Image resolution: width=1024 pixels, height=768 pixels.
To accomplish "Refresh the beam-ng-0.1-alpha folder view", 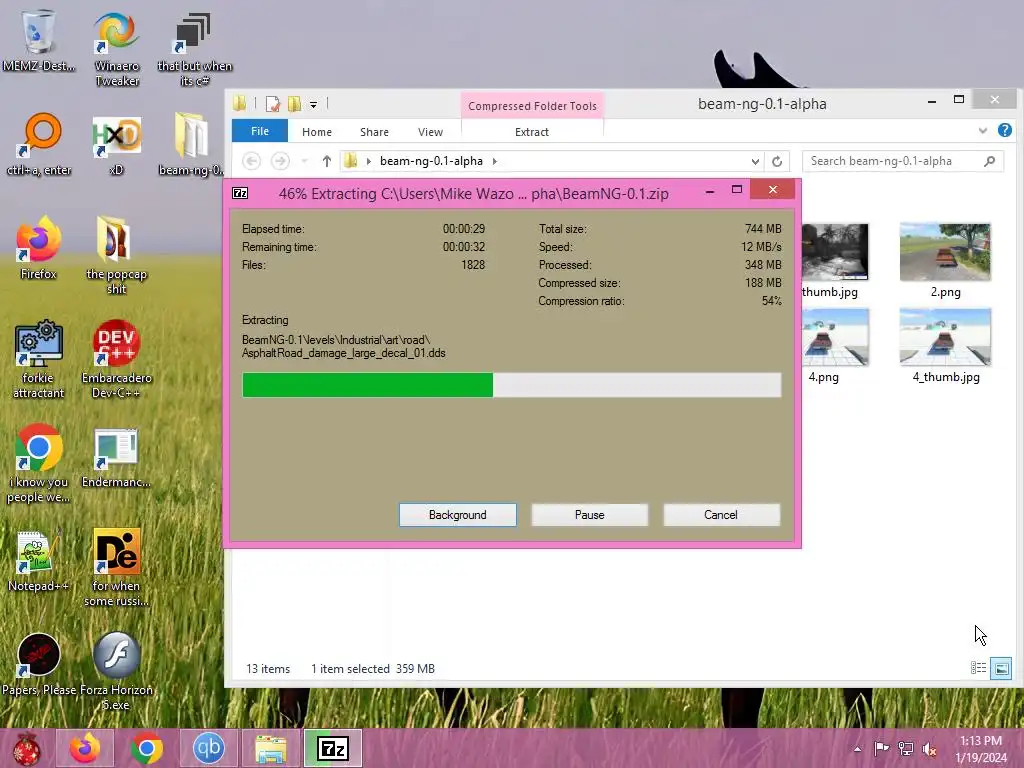I will pos(776,161).
